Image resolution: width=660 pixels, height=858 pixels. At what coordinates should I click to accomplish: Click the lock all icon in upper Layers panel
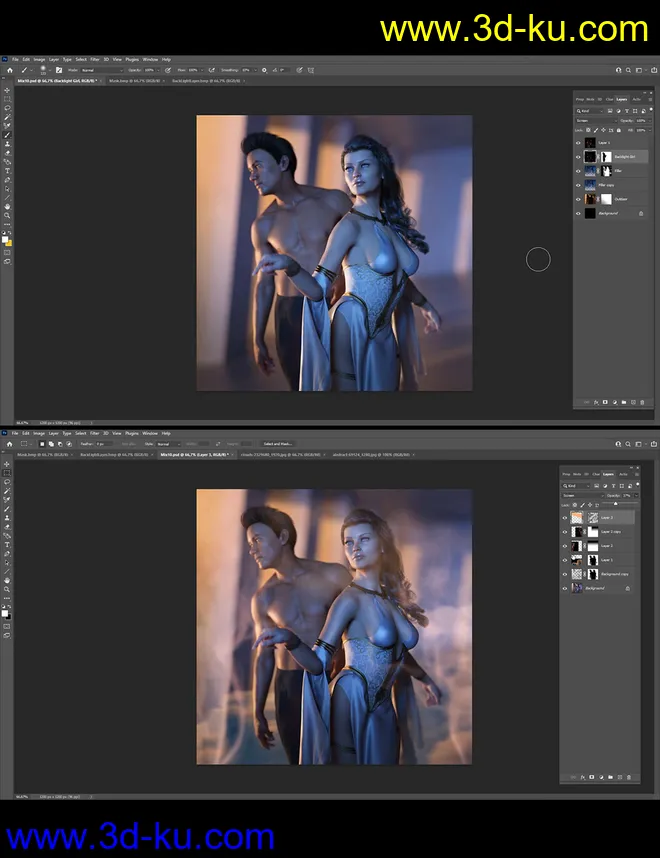[x=620, y=130]
